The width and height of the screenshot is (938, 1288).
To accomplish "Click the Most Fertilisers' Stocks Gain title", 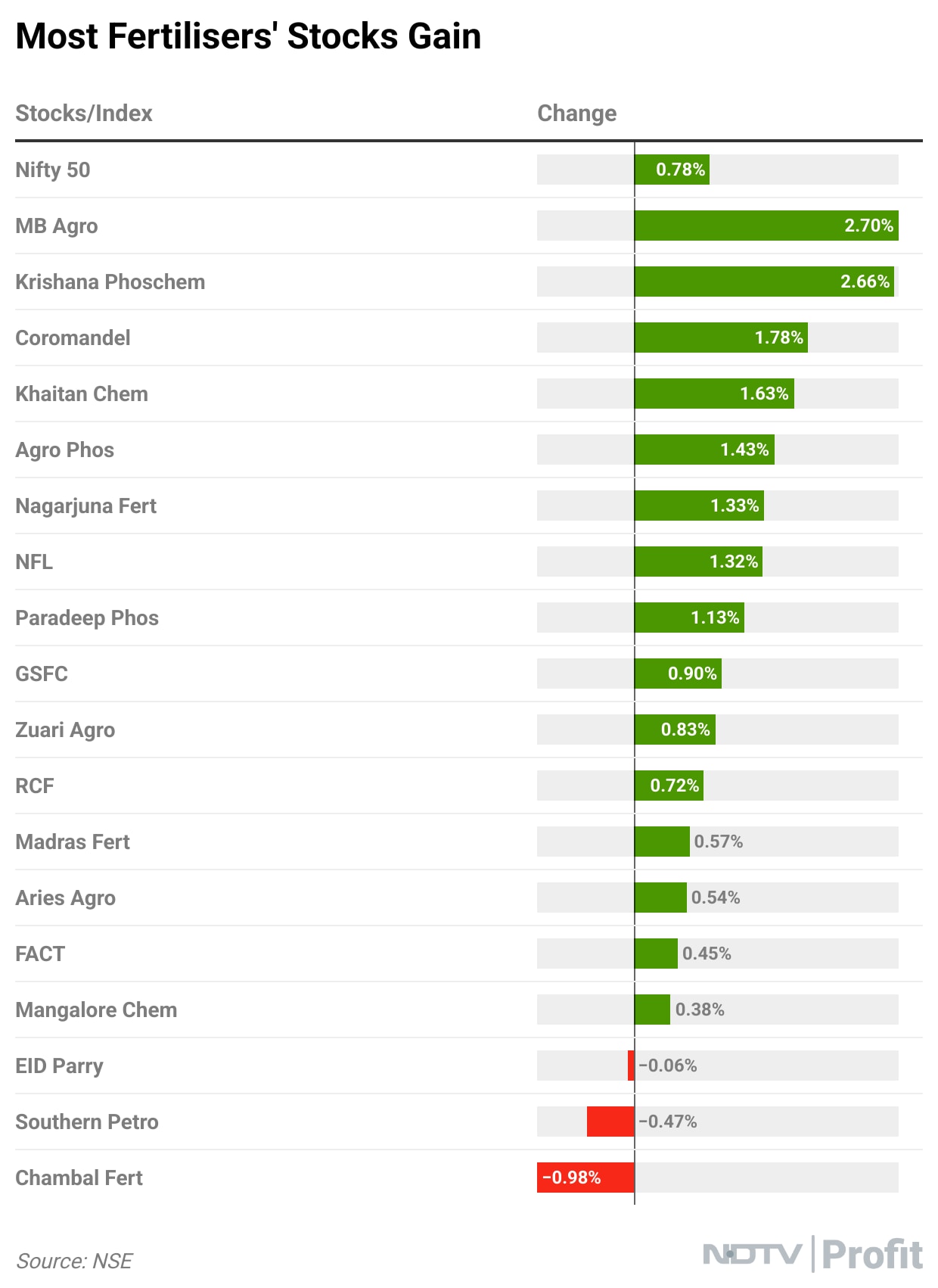I will (248, 36).
